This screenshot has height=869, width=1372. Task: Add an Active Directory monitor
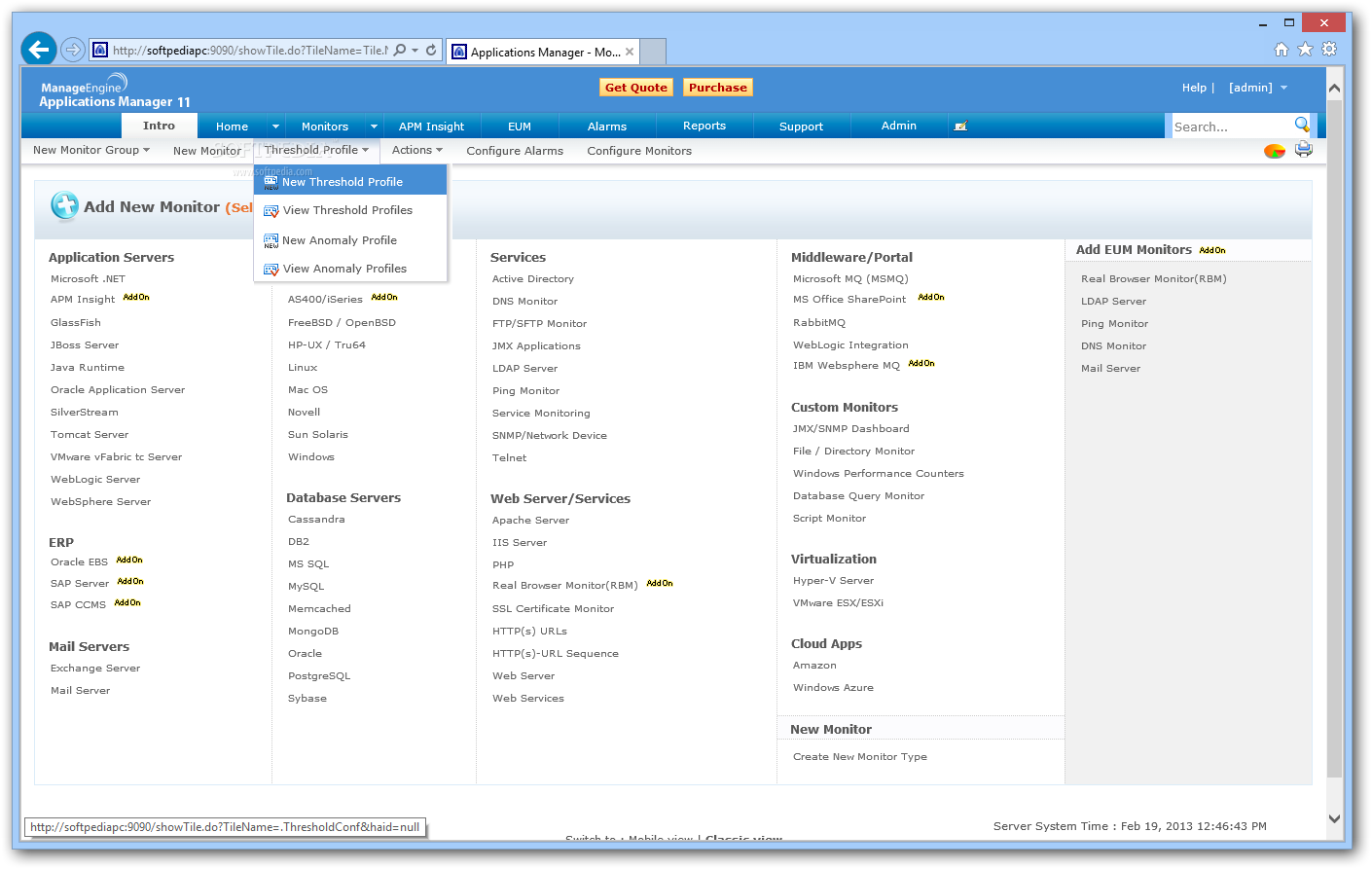[x=533, y=279]
